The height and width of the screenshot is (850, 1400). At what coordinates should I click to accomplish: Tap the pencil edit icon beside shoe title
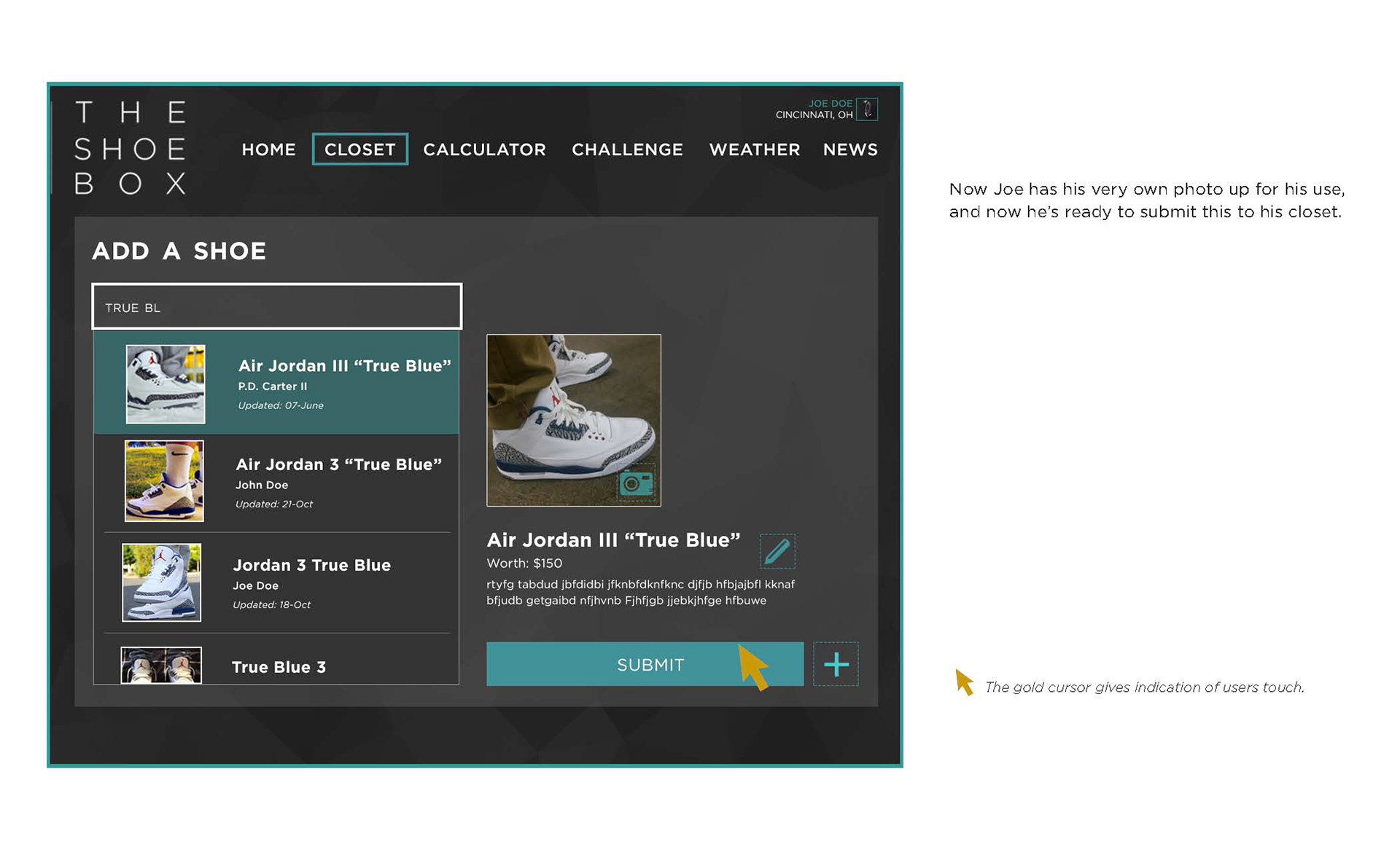point(777,551)
